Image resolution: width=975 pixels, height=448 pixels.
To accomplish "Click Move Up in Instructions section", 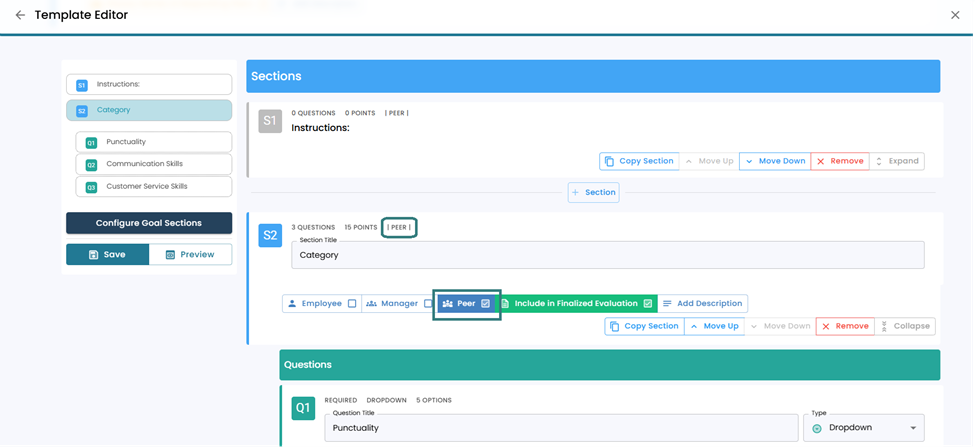I will (709, 161).
